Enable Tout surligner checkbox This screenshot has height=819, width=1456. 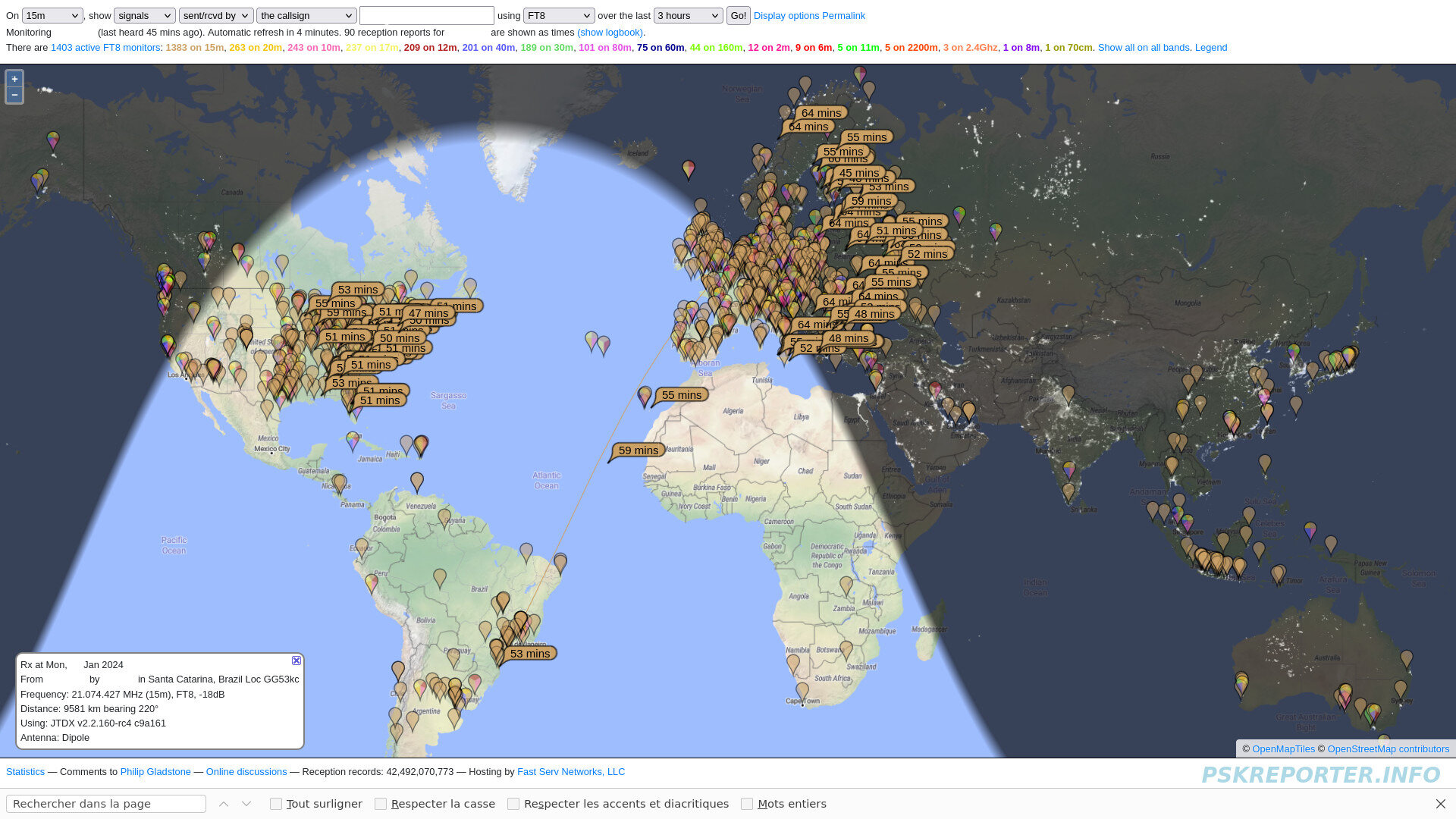(x=276, y=804)
